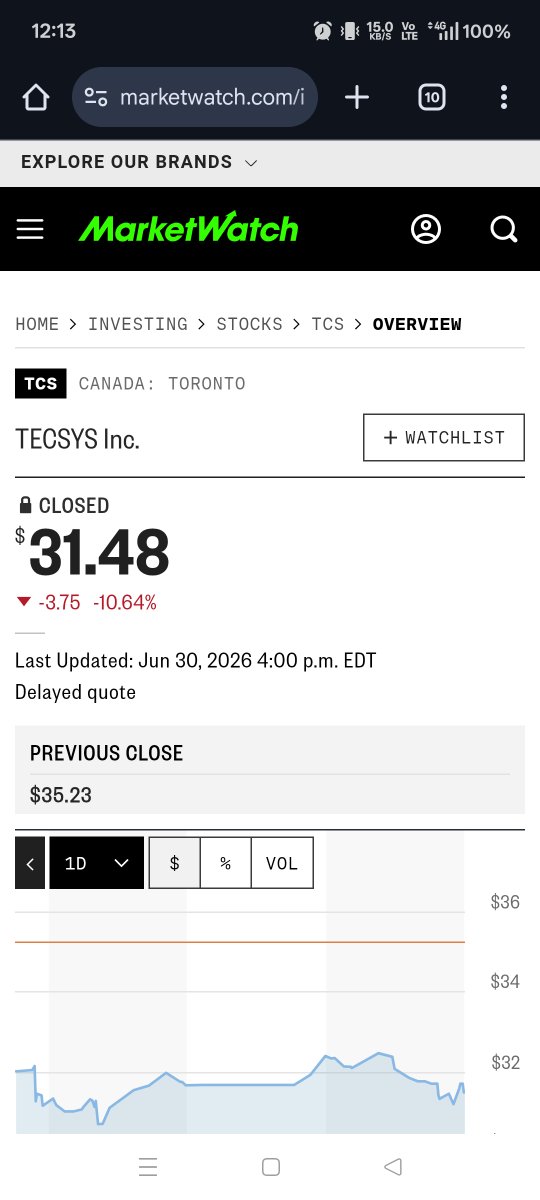The height and width of the screenshot is (1200, 540).
Task: Open the MarketWatch hamburger menu
Action: (x=30, y=230)
